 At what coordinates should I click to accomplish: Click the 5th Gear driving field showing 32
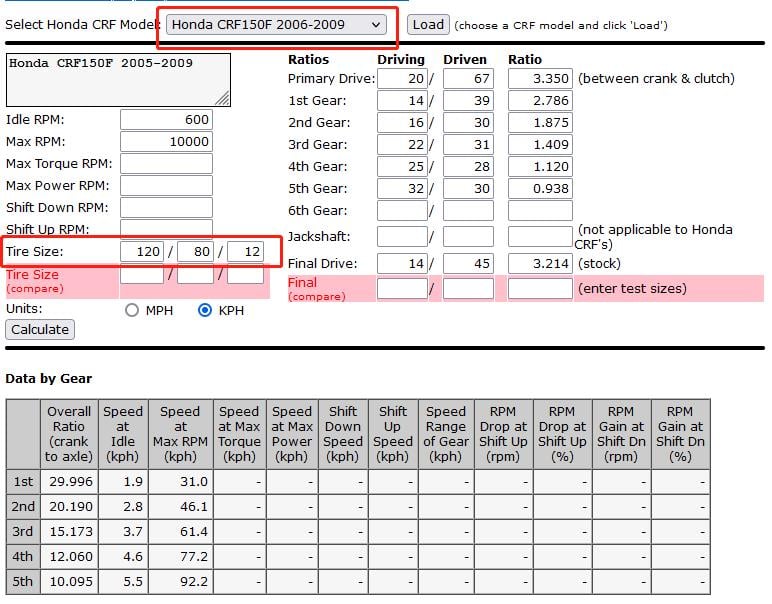pyautogui.click(x=402, y=189)
